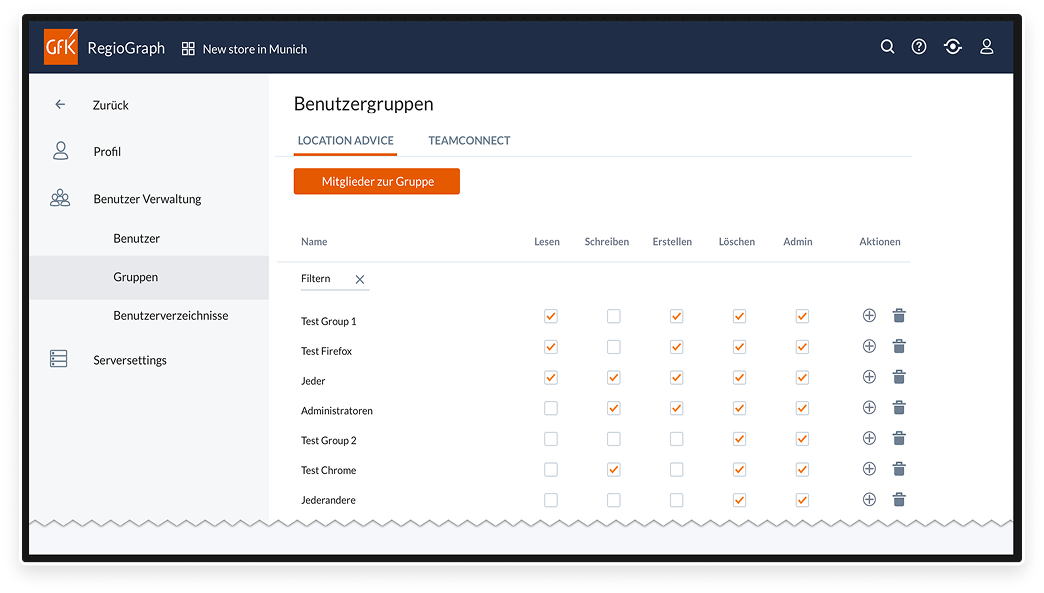Open the help question mark icon
Screen dimensions: 1044x593
pos(919,47)
